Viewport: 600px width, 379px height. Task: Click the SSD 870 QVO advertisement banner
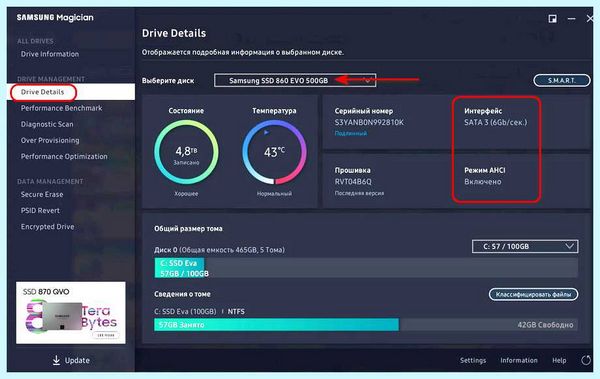coord(71,313)
